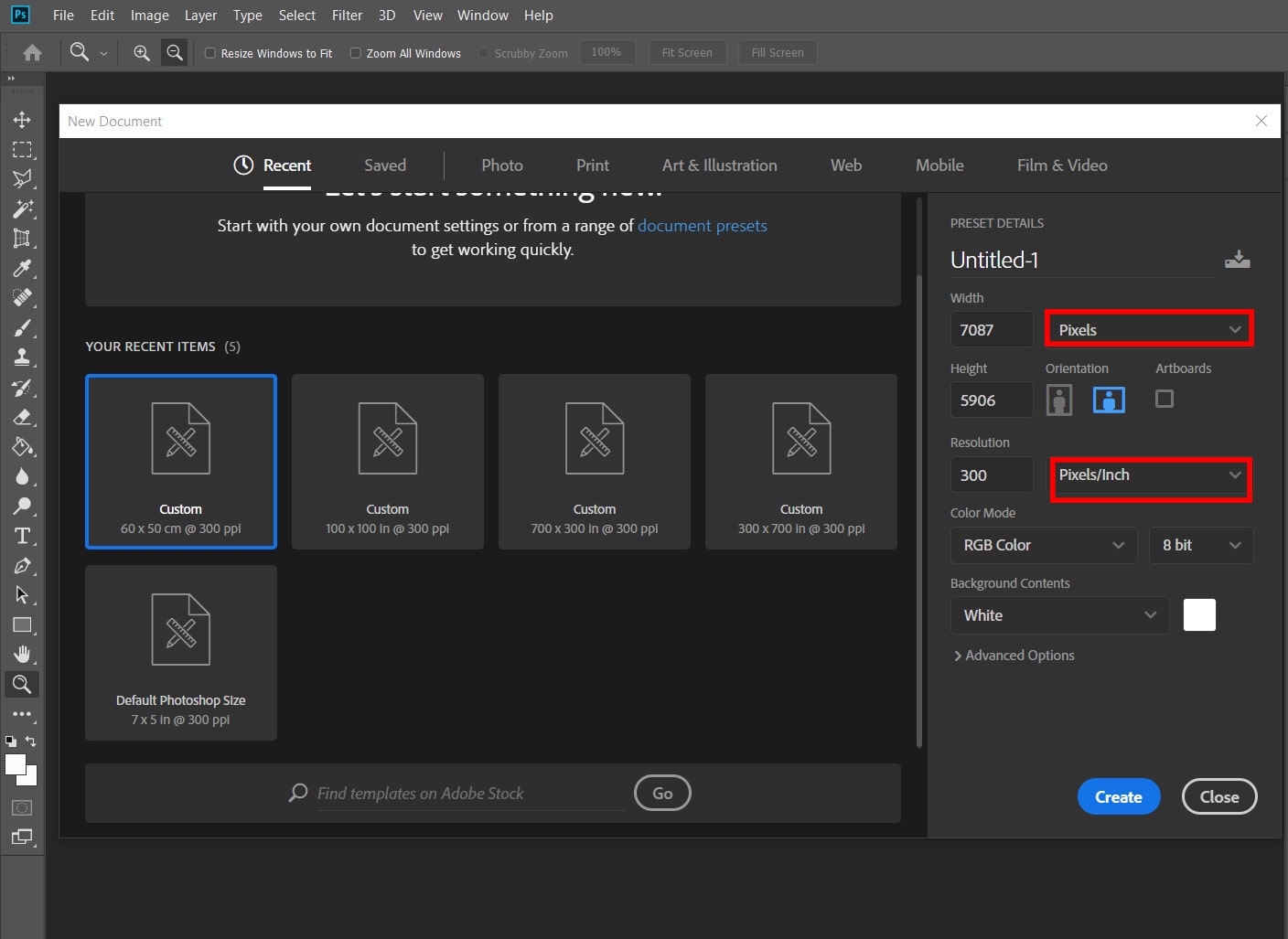Save the document preset
The image size is (1288, 939).
pyautogui.click(x=1238, y=260)
